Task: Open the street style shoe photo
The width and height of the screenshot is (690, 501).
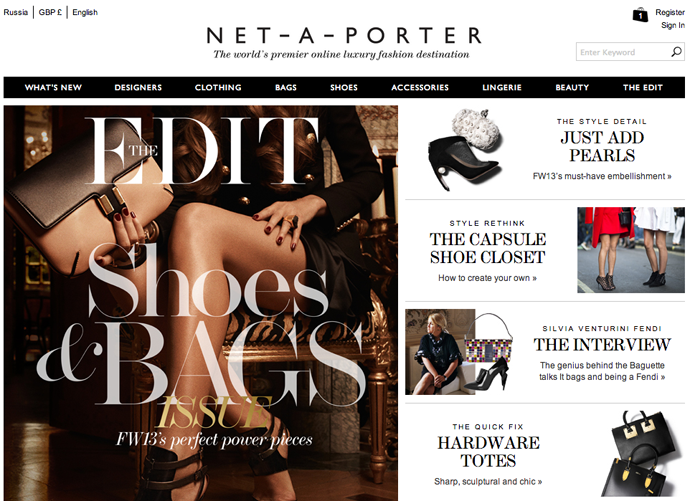Action: 631,250
